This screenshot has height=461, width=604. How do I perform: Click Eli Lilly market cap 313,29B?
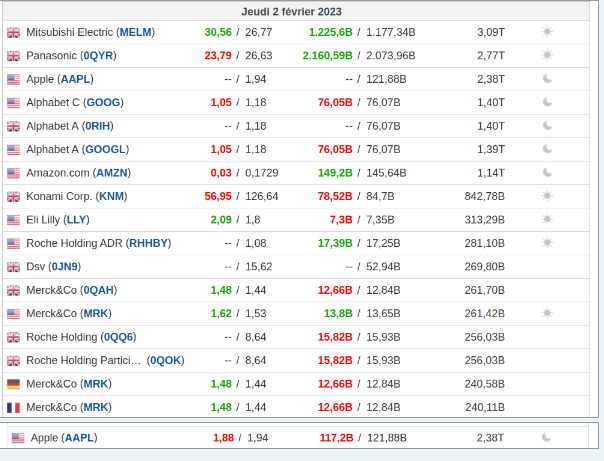pos(485,220)
